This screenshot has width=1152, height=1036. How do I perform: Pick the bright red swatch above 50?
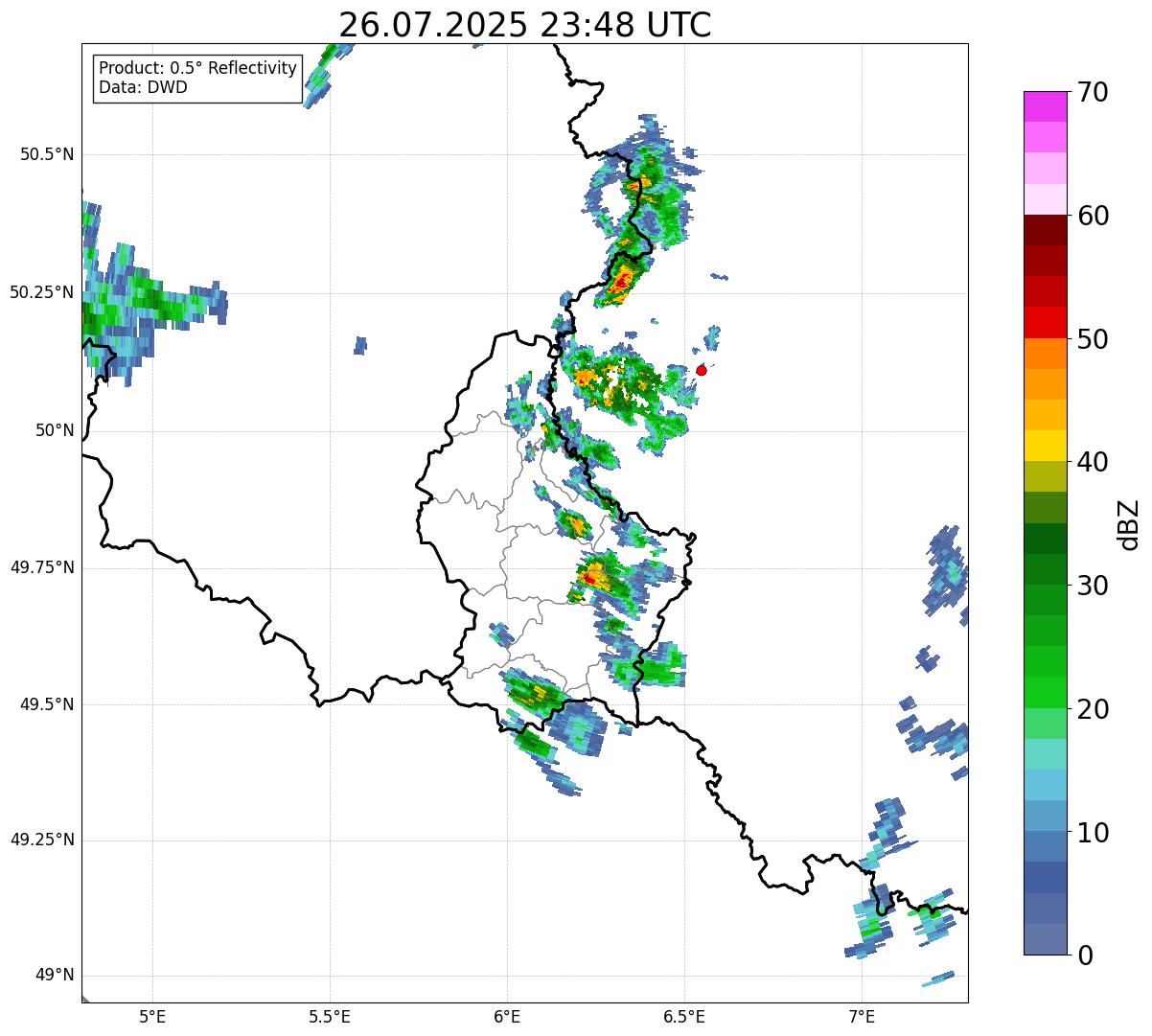[x=1046, y=322]
